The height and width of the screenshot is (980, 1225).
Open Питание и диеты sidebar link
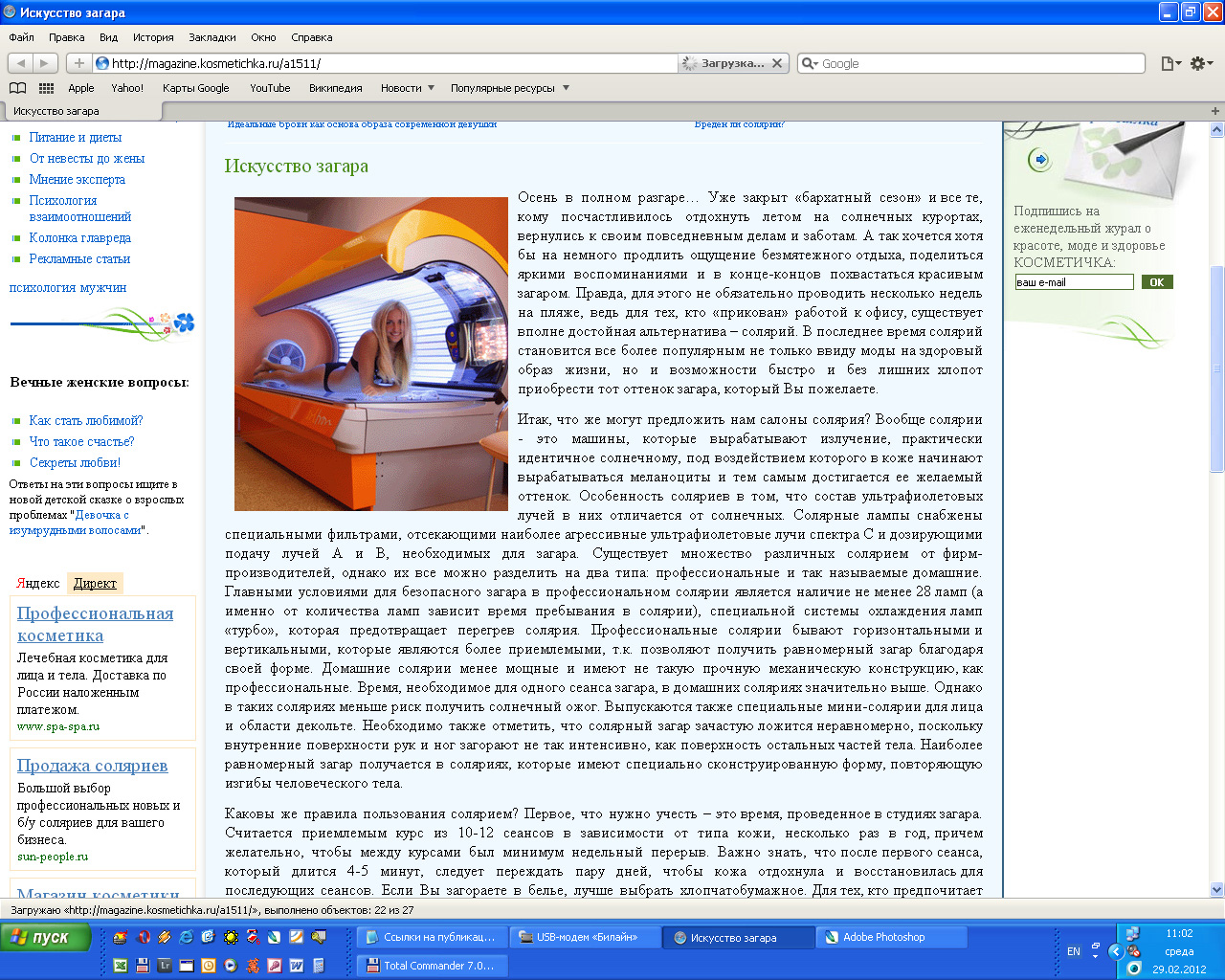coord(76,138)
